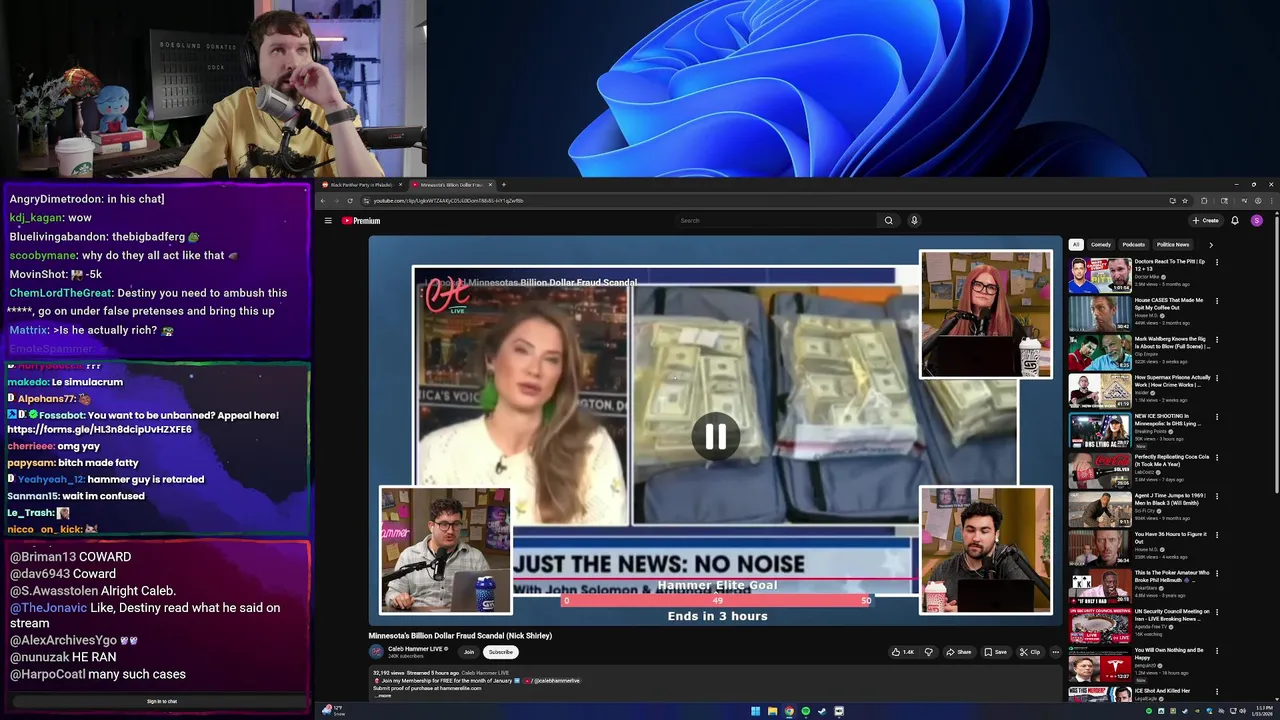The image size is (1280, 720).
Task: Select the Podcasts filter chip
Action: [x=1134, y=245]
